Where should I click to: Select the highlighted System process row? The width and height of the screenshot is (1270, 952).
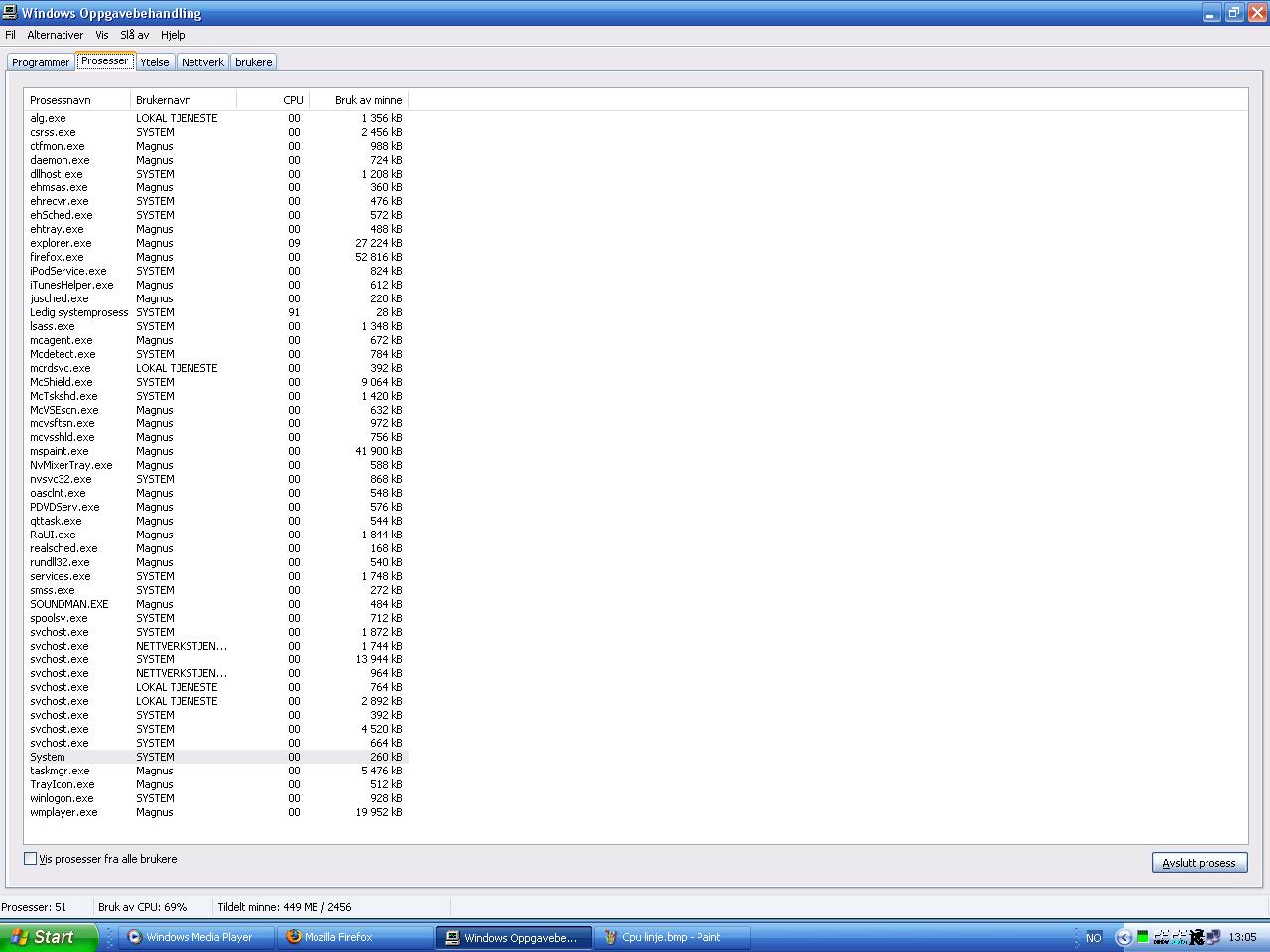click(x=216, y=757)
